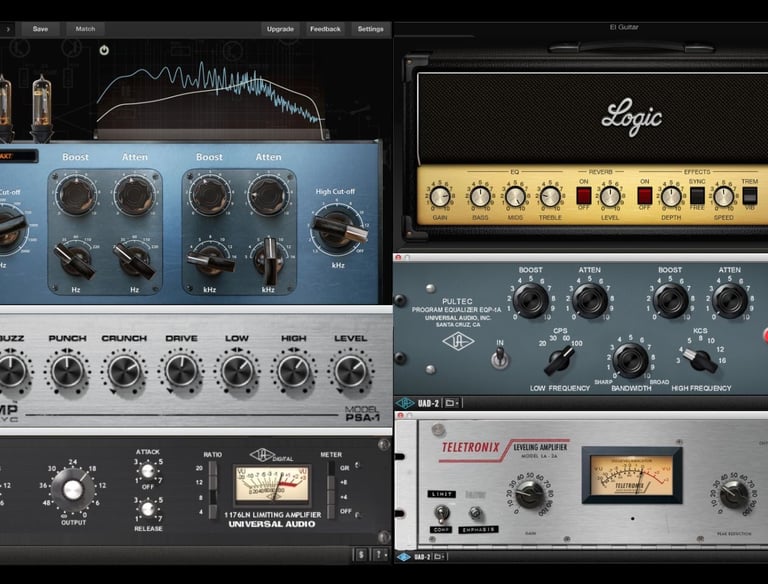Click the Treble knob on the Logic amp
Viewport: 768px width, 584px height.
(550, 197)
